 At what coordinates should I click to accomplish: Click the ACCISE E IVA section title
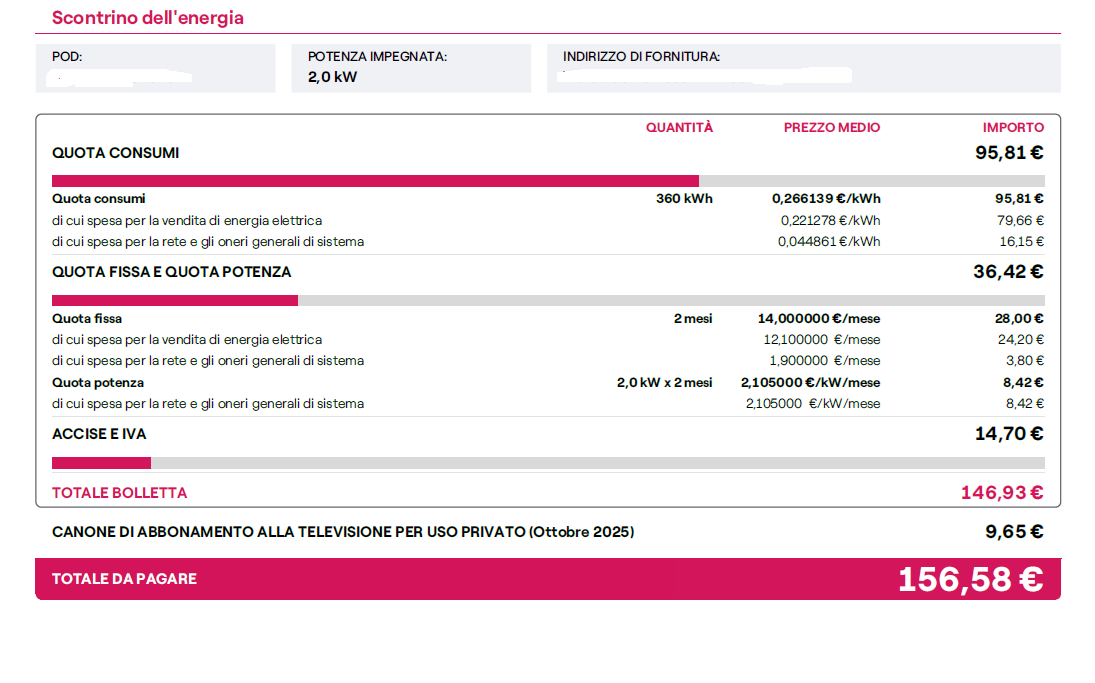point(99,434)
